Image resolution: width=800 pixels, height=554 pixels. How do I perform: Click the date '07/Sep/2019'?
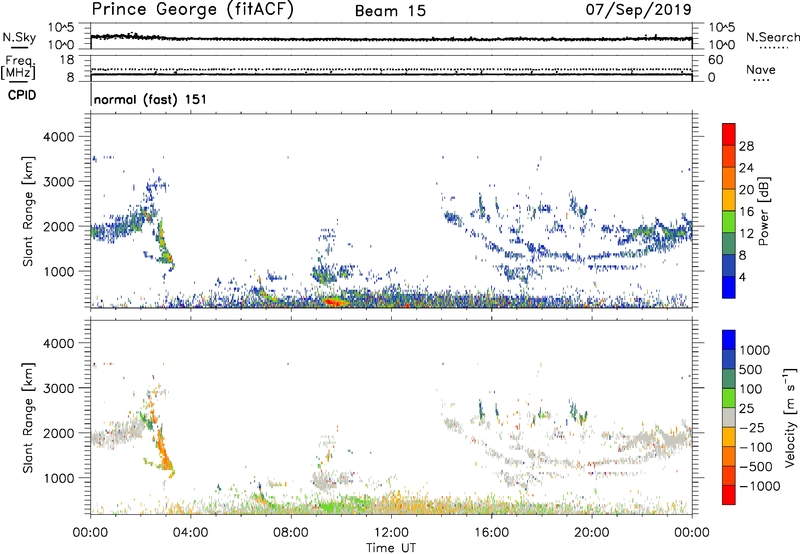pyautogui.click(x=638, y=9)
